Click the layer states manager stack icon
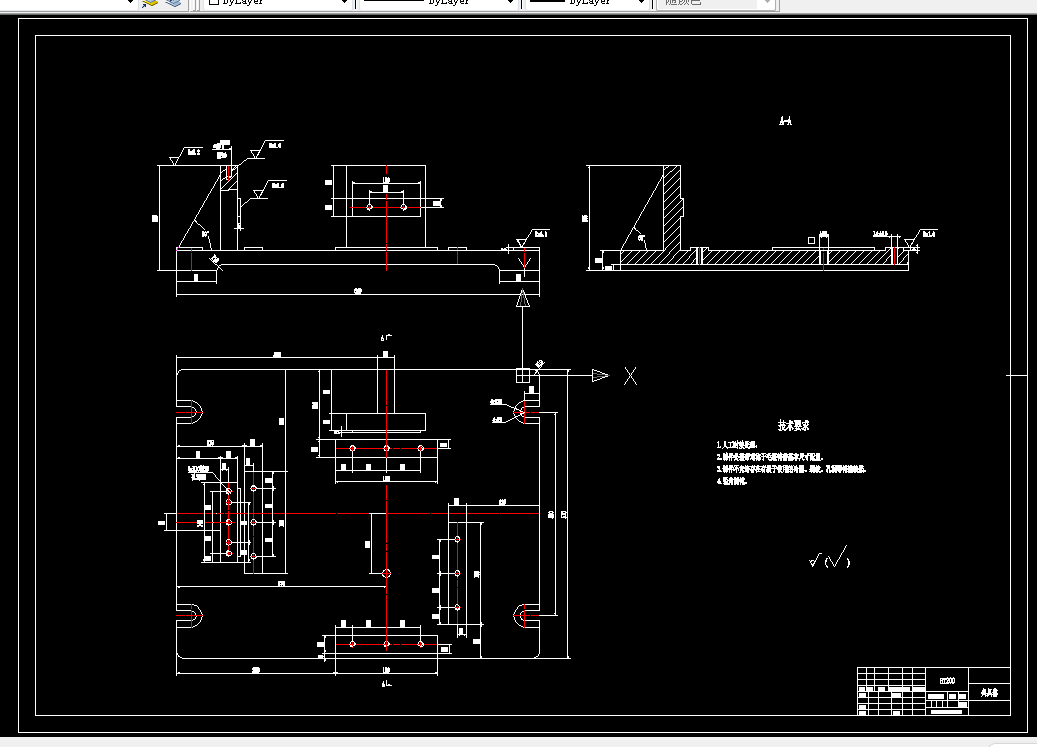Image resolution: width=1037 pixels, height=747 pixels. point(173,3)
